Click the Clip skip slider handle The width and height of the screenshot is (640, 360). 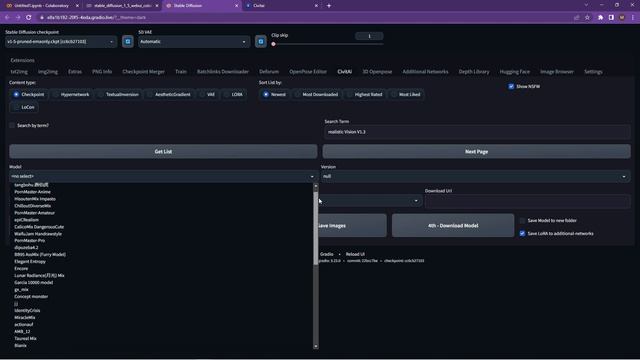click(x=273, y=44)
